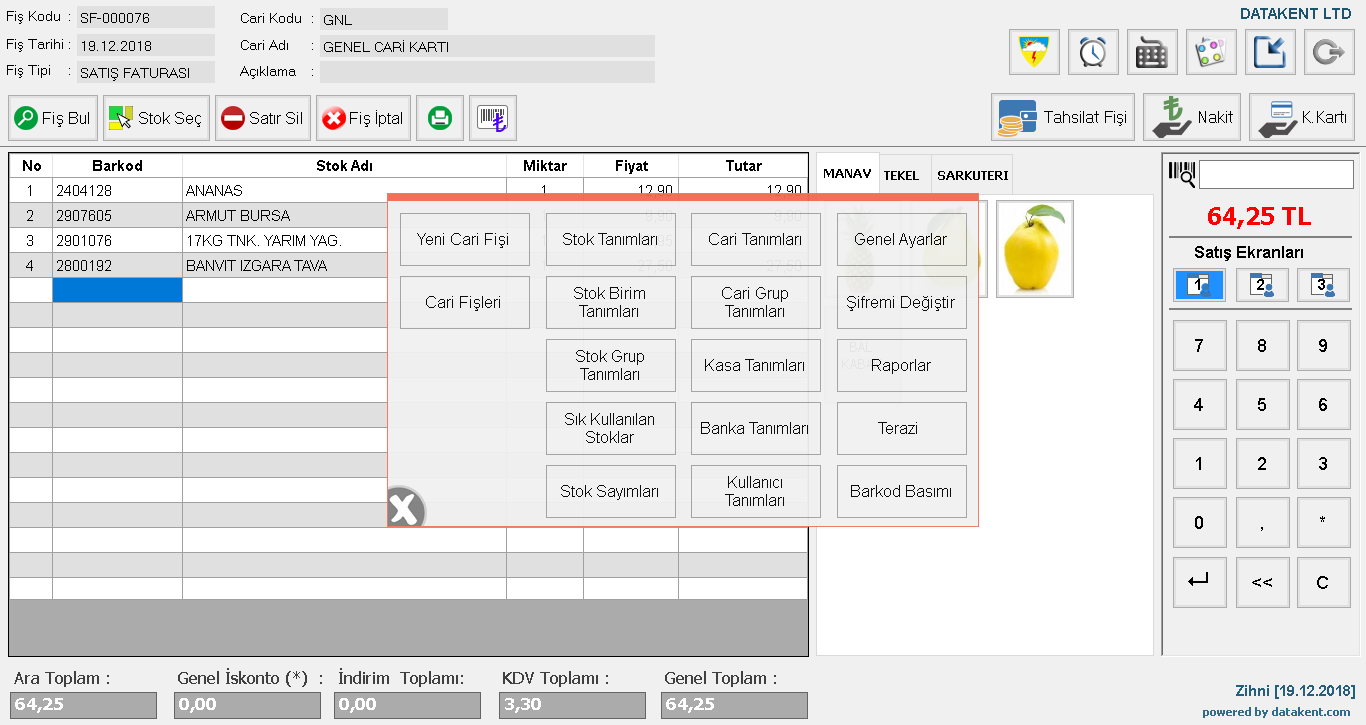Click the barcode input field
The image size is (1366, 725).
(x=1276, y=174)
